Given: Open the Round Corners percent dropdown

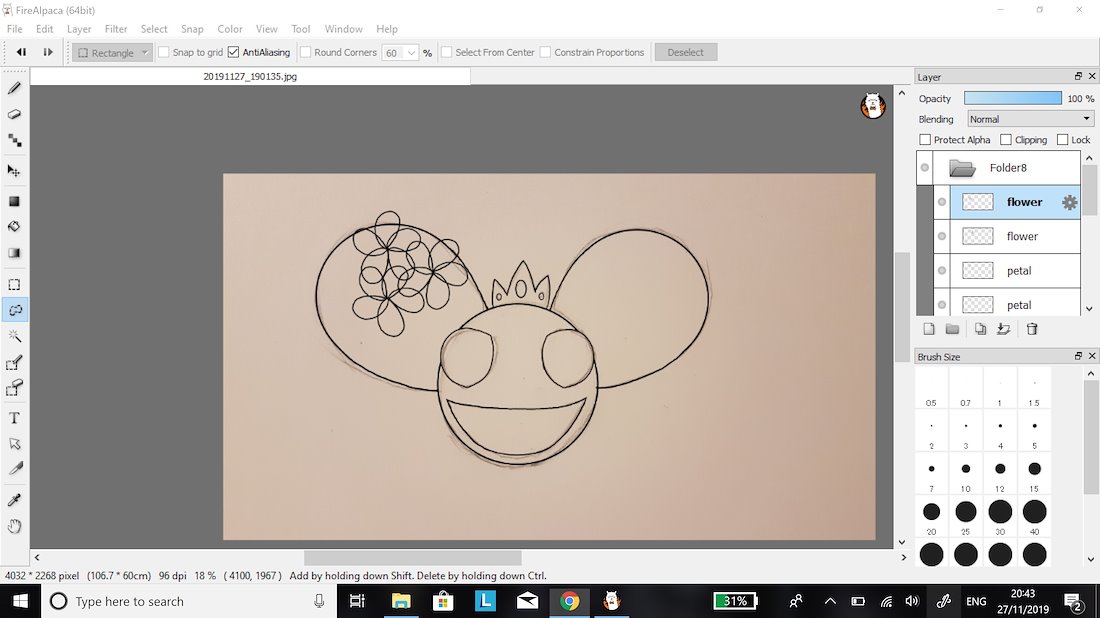Looking at the screenshot, I should tap(411, 53).
